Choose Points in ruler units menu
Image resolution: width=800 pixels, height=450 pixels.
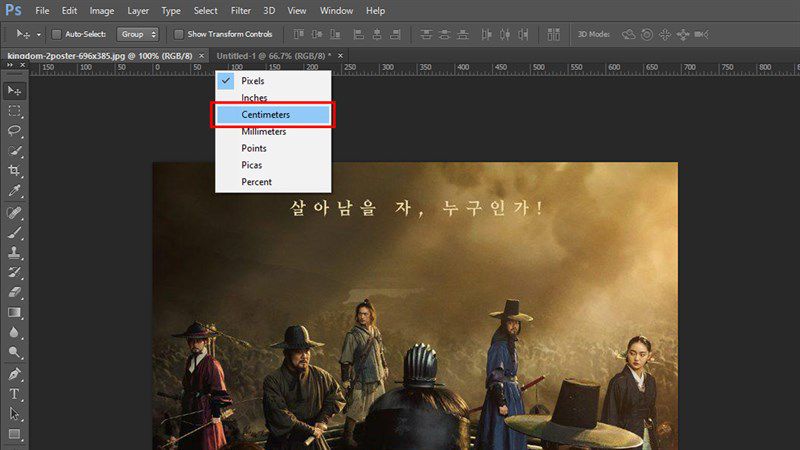pos(273,148)
